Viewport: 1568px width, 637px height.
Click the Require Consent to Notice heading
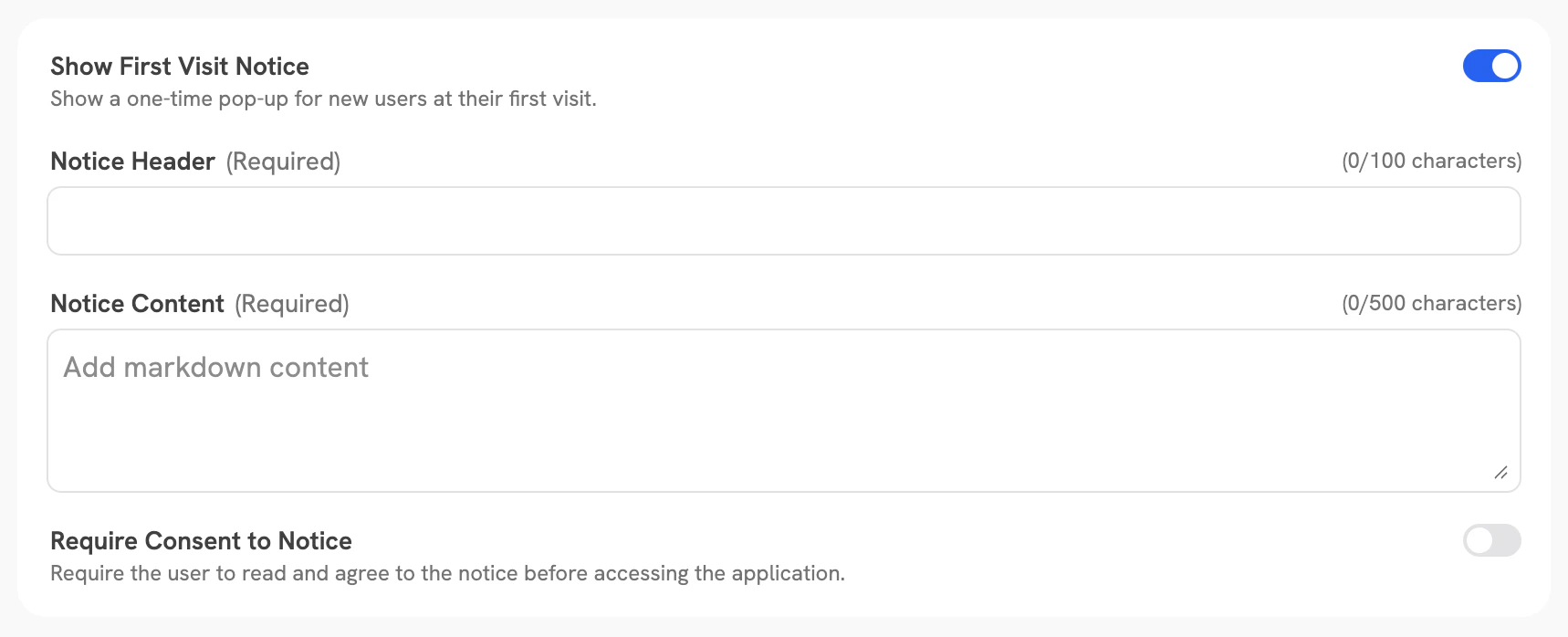click(x=201, y=540)
